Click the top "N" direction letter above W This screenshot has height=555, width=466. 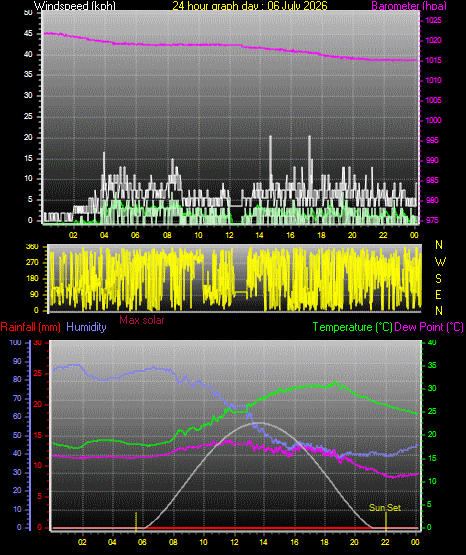(439, 245)
